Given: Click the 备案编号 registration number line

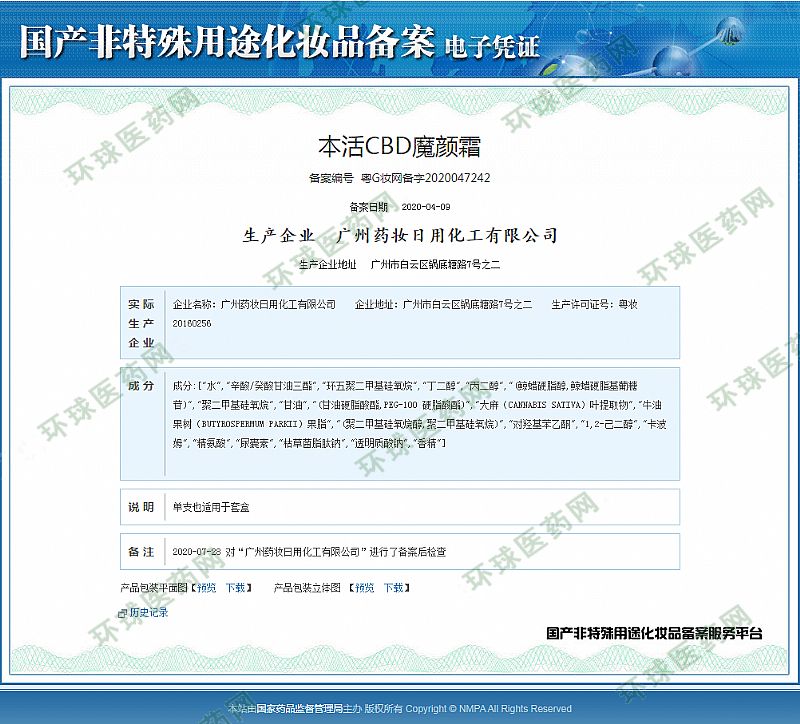Looking at the screenshot, I should click(399, 178).
